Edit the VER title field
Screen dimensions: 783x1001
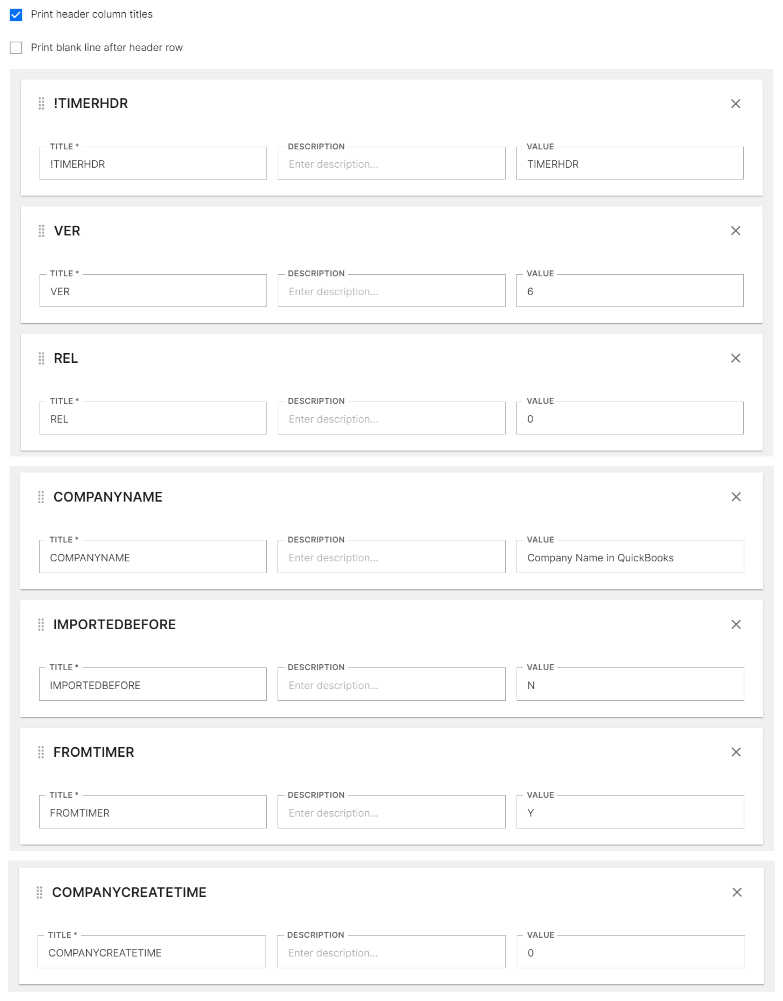(x=153, y=292)
